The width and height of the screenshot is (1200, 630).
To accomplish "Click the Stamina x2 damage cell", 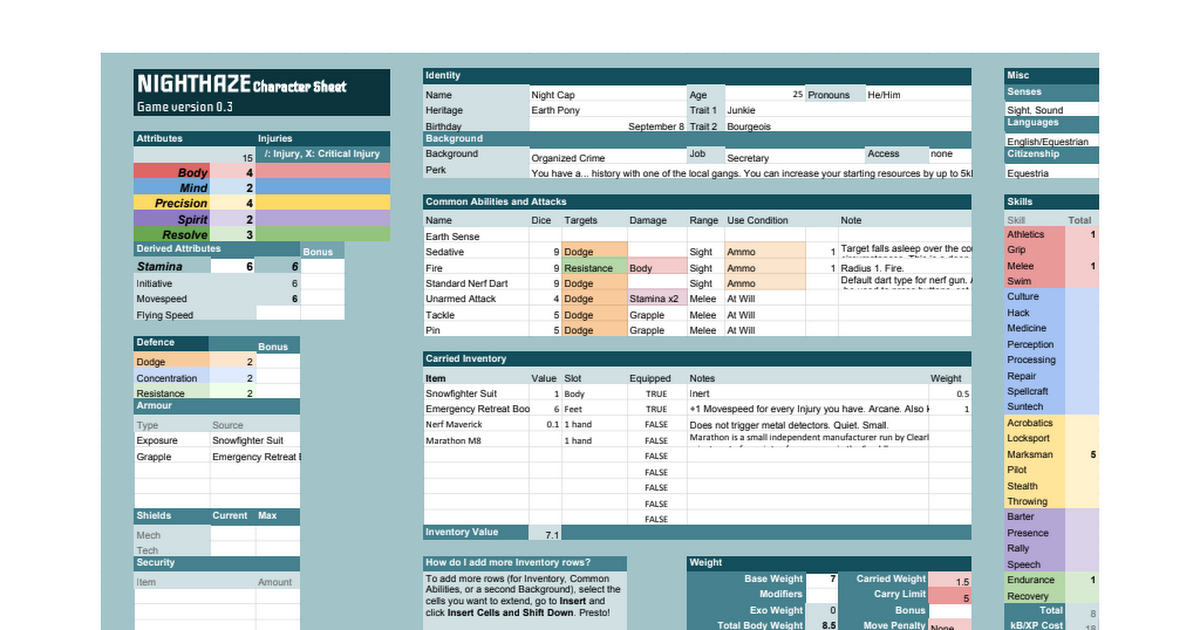I will pos(657,299).
